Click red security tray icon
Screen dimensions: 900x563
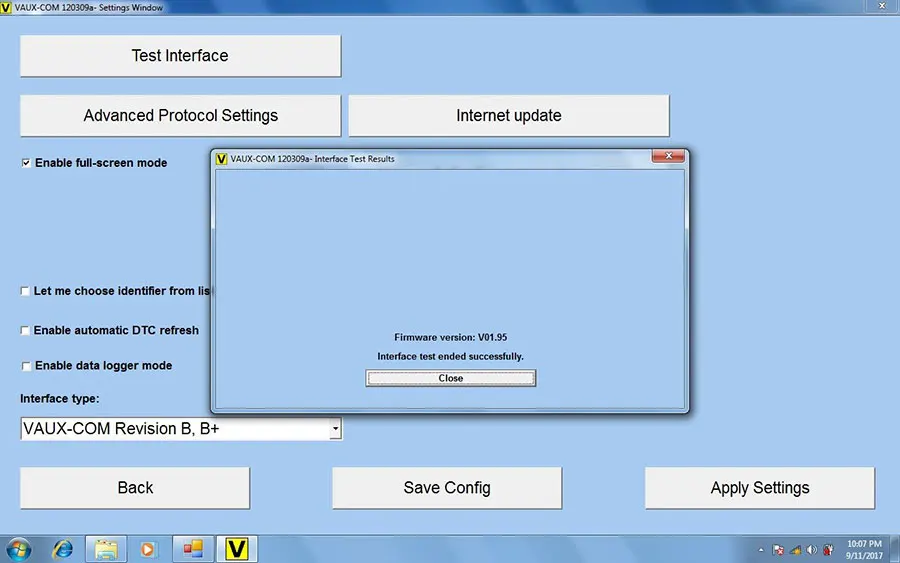(828, 550)
